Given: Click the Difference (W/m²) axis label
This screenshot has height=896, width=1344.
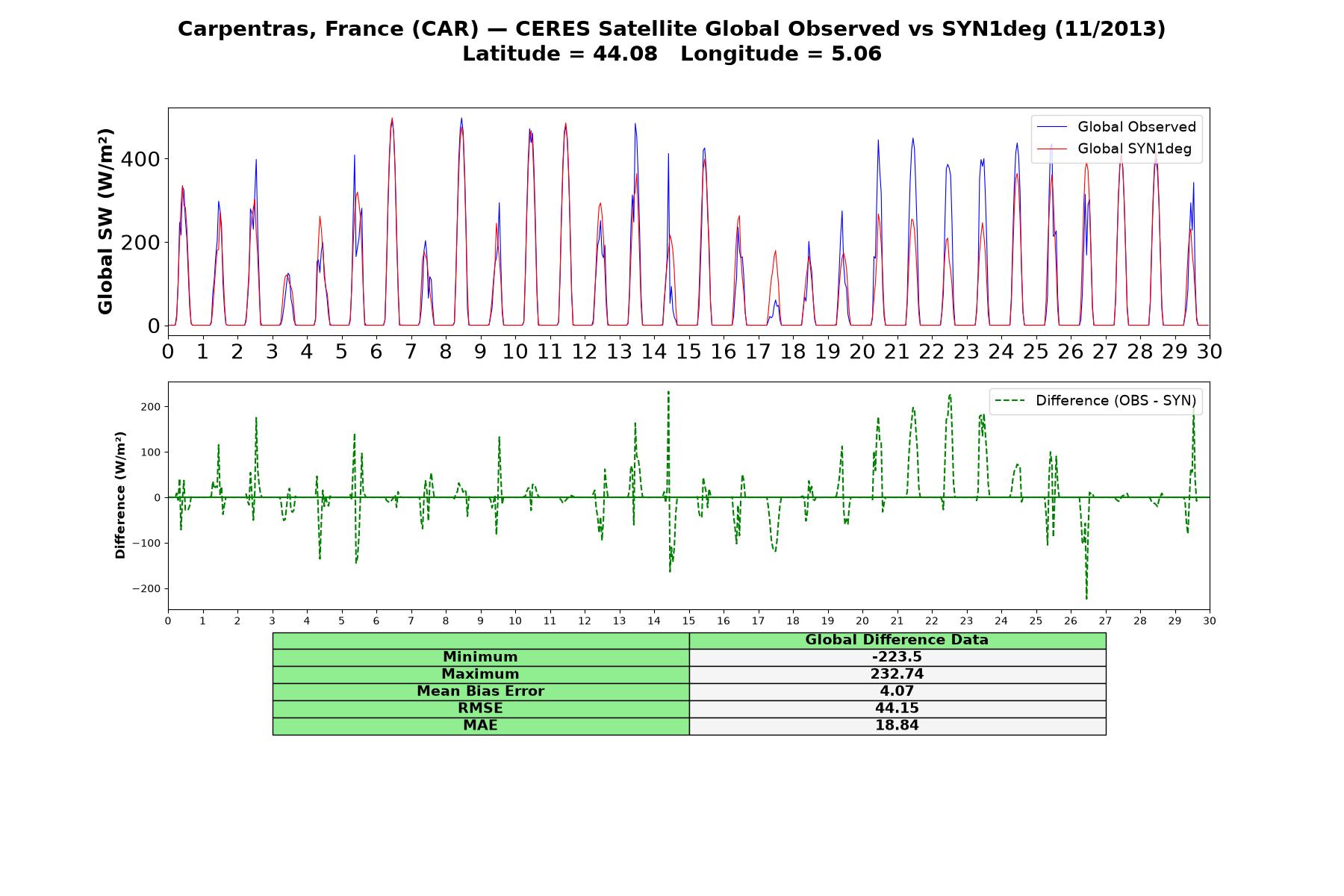Looking at the screenshot, I should [x=120, y=495].
